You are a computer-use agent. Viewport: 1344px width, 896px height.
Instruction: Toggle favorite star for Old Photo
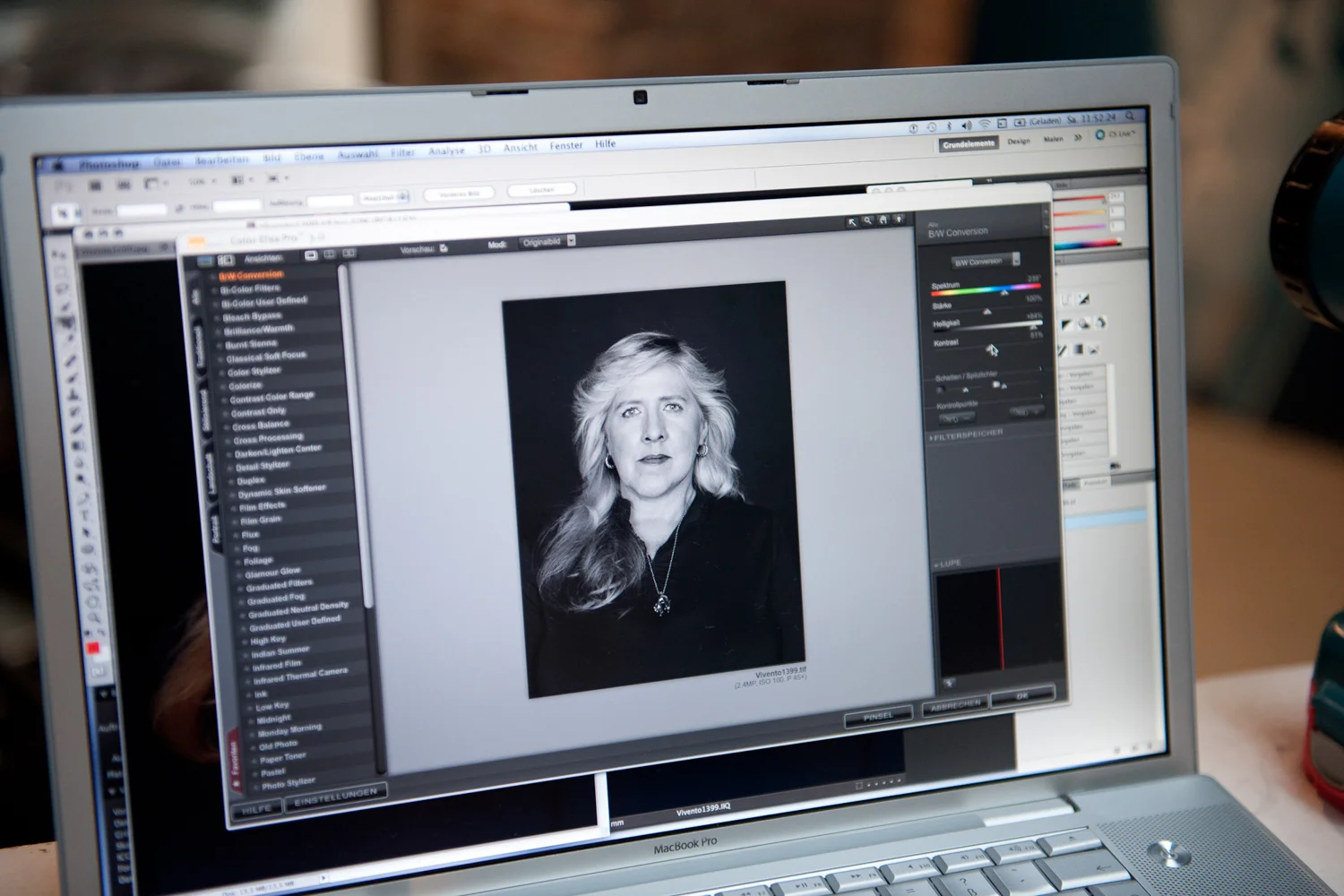(x=252, y=748)
